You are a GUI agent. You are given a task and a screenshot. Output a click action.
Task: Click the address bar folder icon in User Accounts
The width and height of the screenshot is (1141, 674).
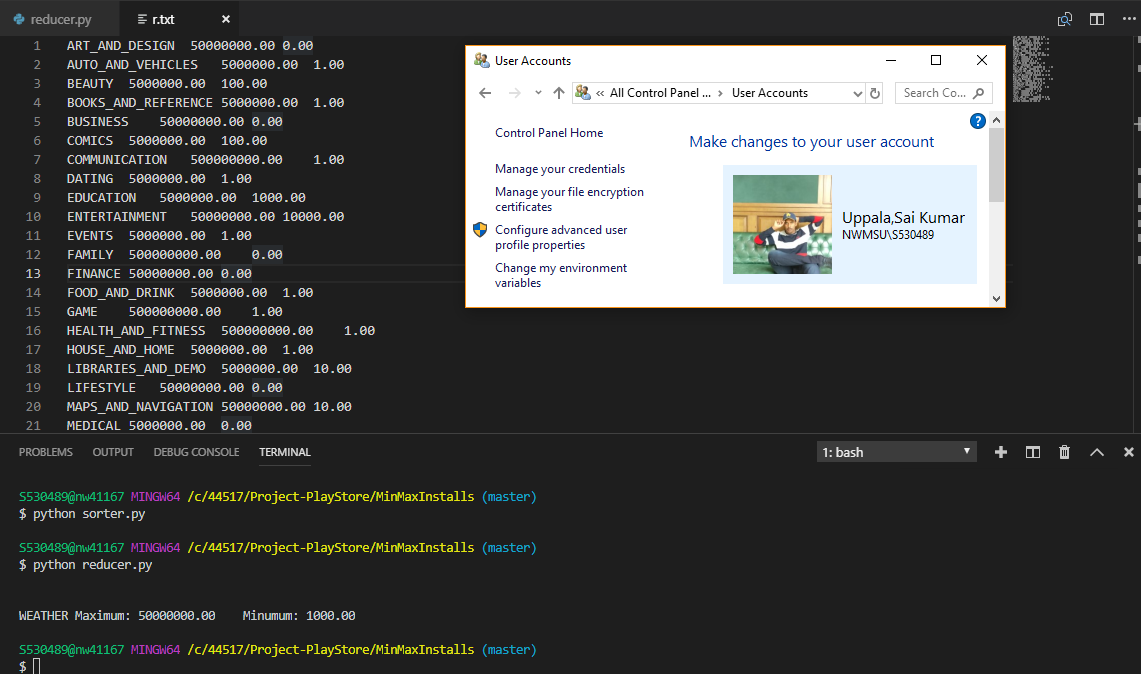click(582, 92)
